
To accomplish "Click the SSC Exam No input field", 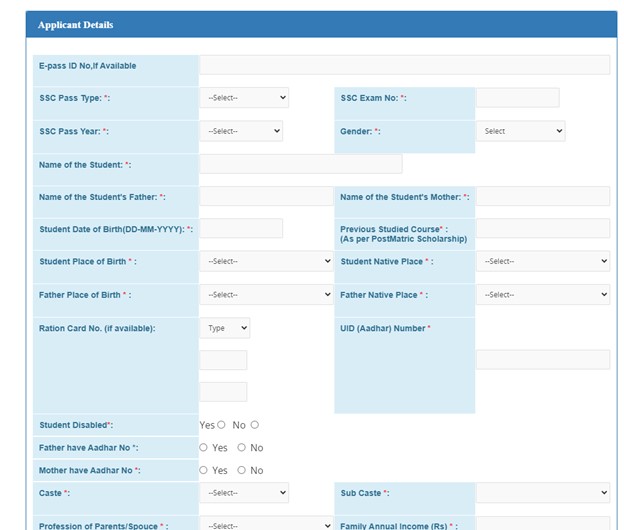I will pyautogui.click(x=518, y=97).
